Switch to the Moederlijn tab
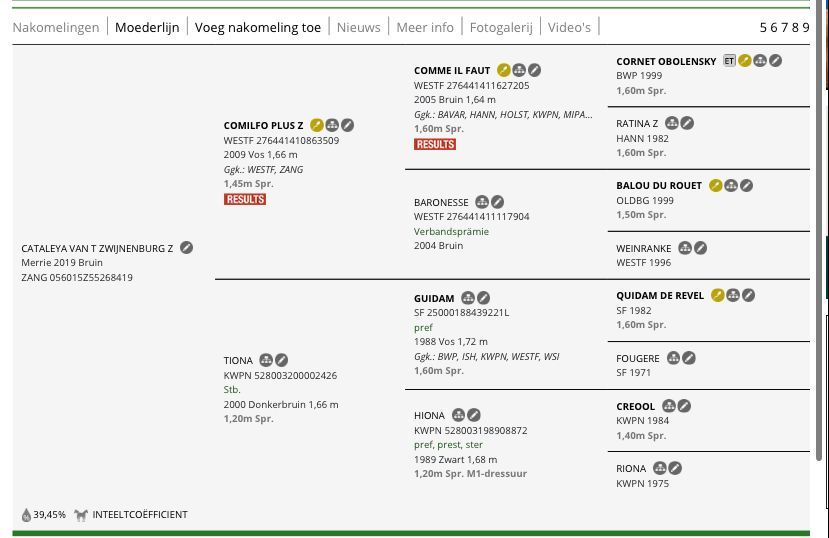The image size is (829, 538). click(x=147, y=27)
